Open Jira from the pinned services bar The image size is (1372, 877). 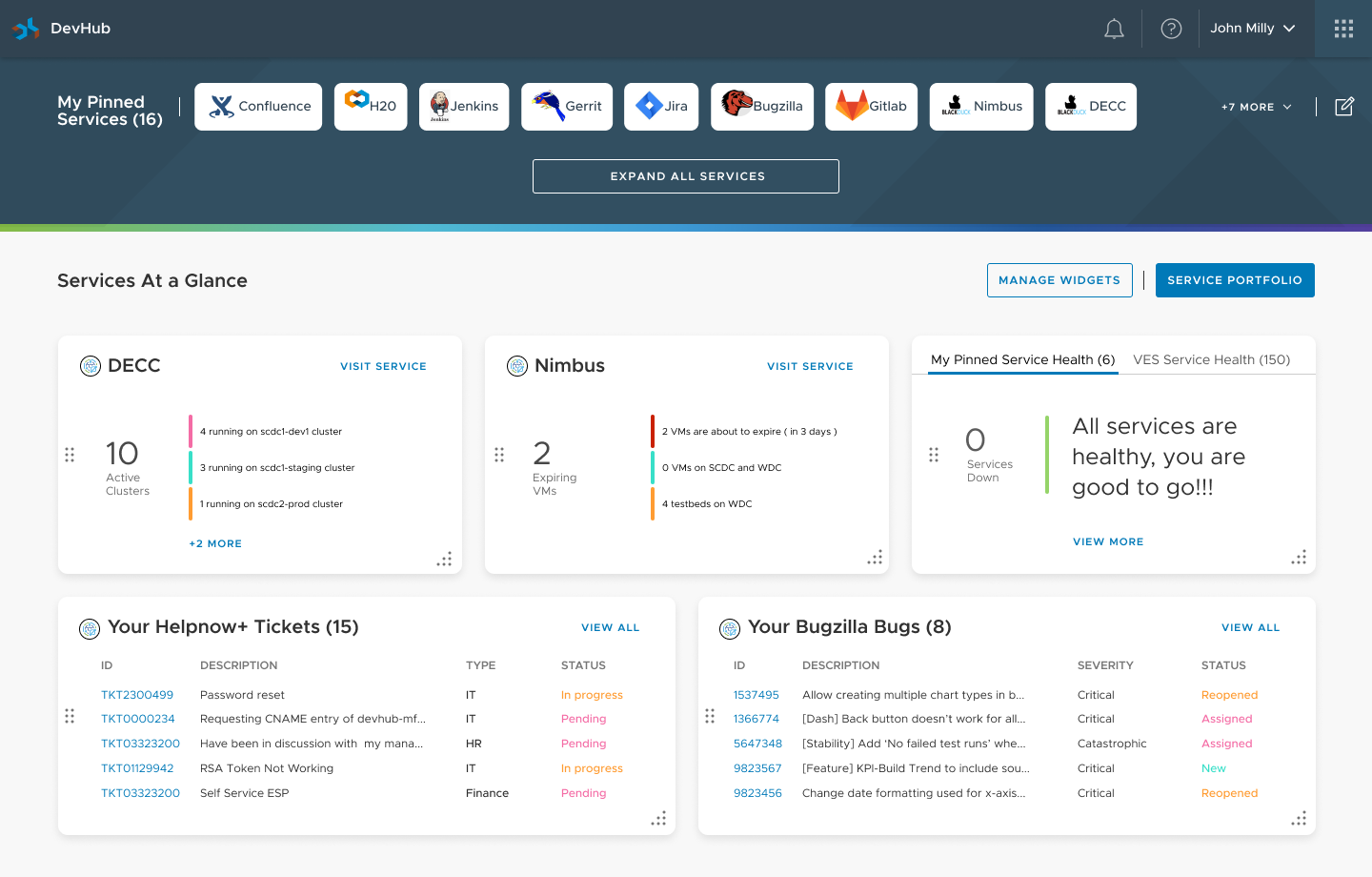pos(661,107)
